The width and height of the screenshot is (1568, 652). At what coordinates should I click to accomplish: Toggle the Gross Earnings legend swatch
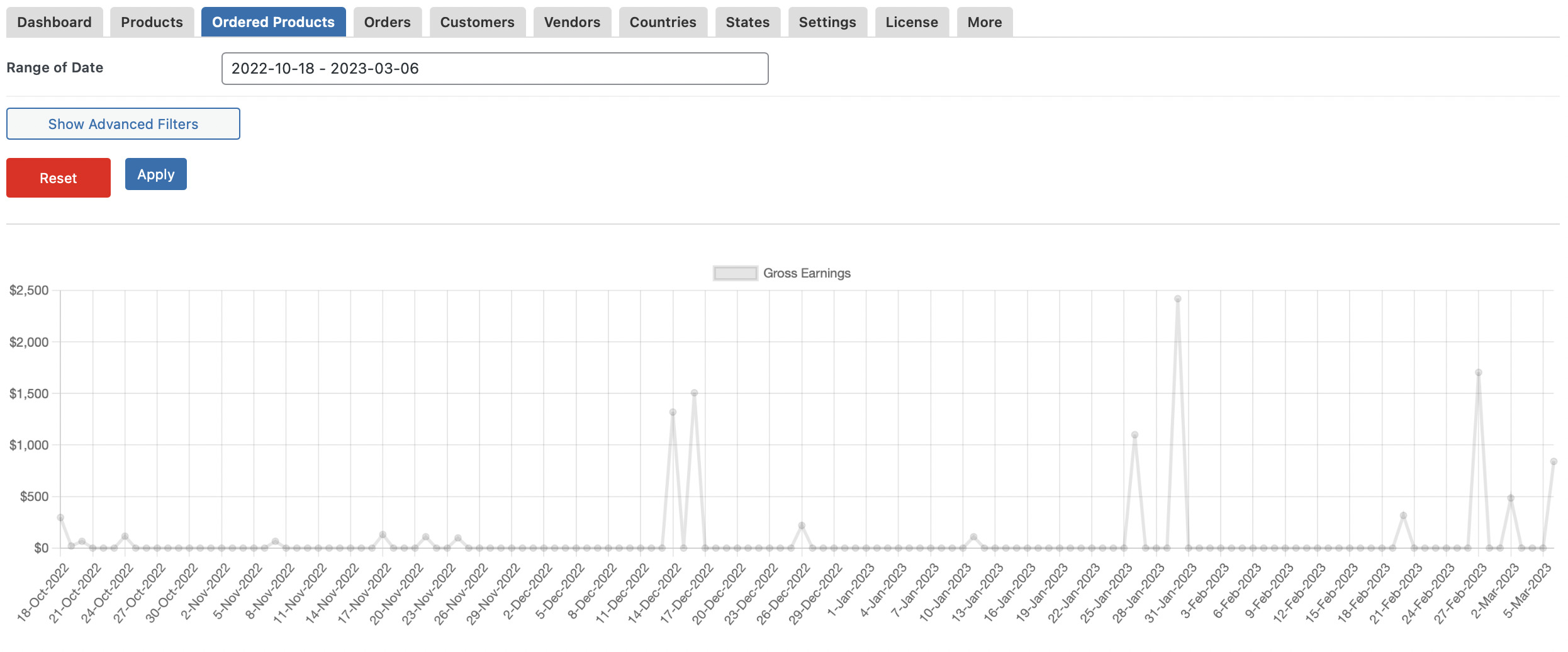(735, 273)
